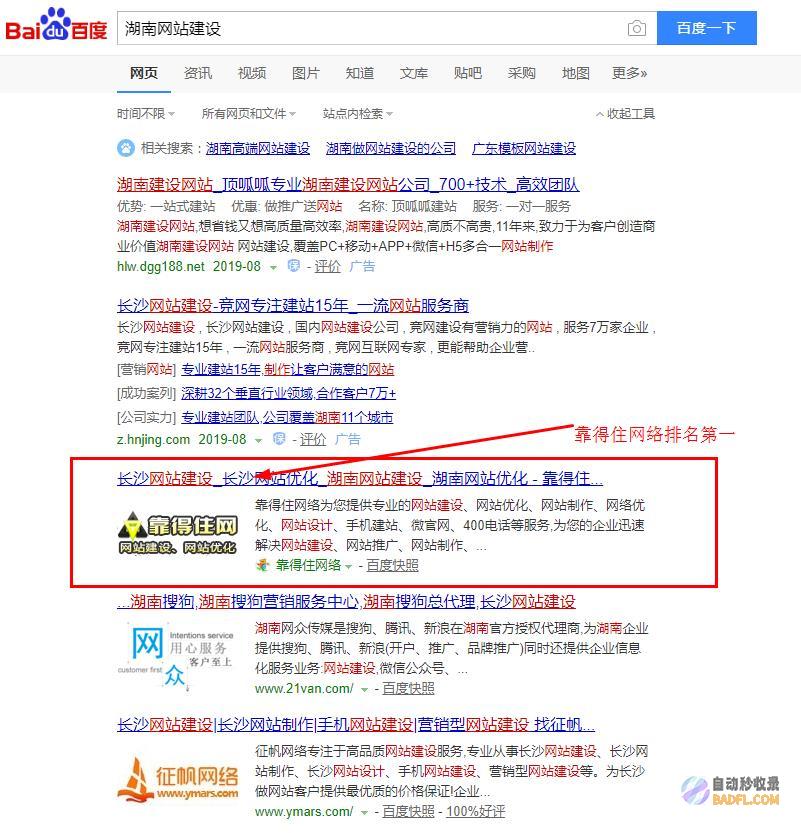The width and height of the screenshot is (801, 833).
Task: Switch to the 贴吧 tab
Action: coord(468,73)
